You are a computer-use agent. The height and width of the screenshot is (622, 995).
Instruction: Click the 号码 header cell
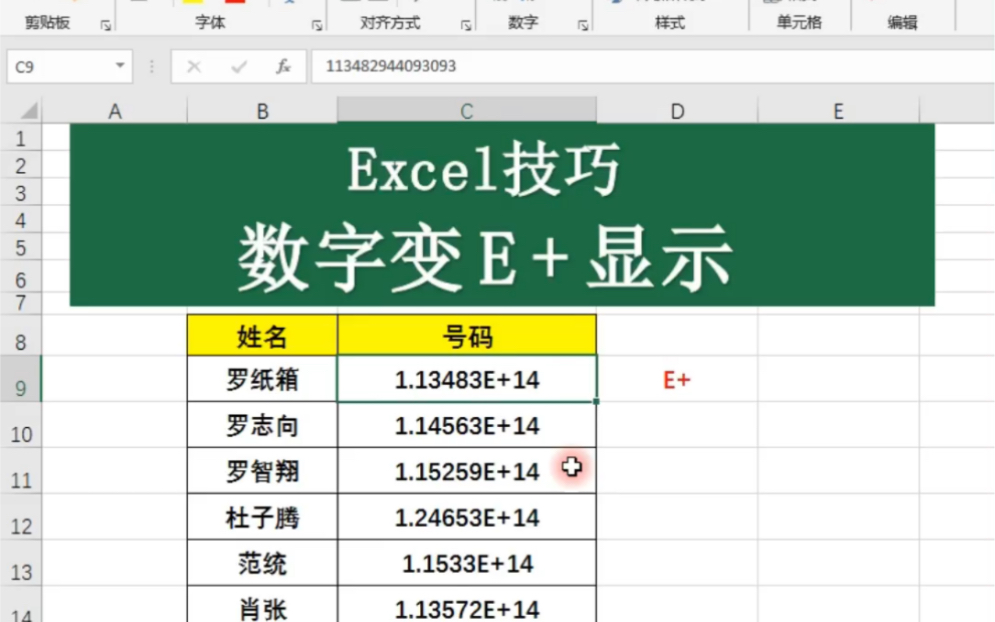pos(466,336)
